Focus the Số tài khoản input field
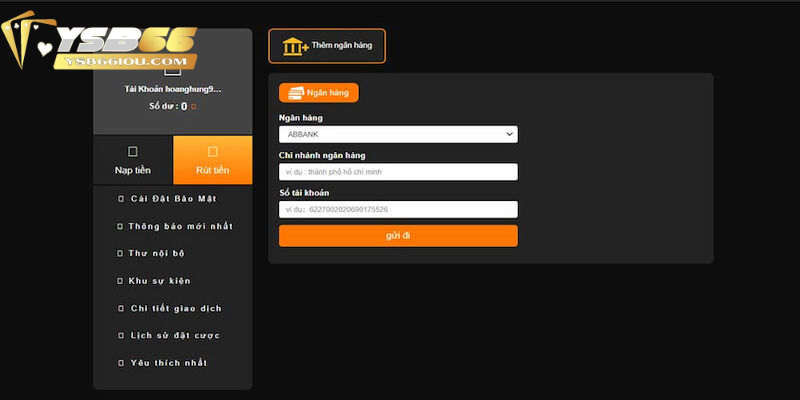Image resolution: width=800 pixels, height=400 pixels. [x=398, y=209]
